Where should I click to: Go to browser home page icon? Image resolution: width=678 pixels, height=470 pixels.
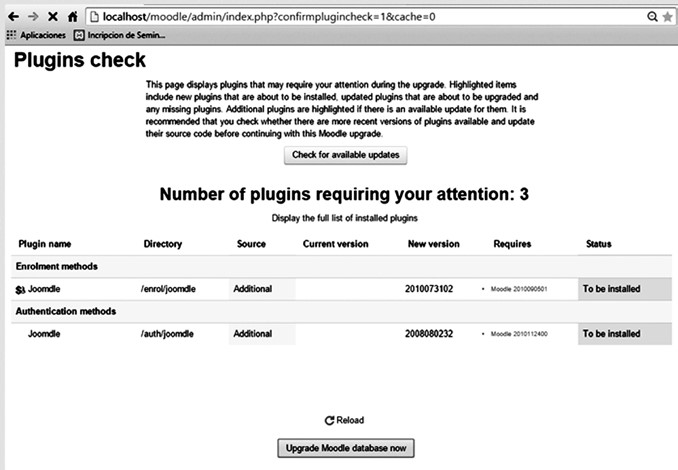tap(73, 16)
